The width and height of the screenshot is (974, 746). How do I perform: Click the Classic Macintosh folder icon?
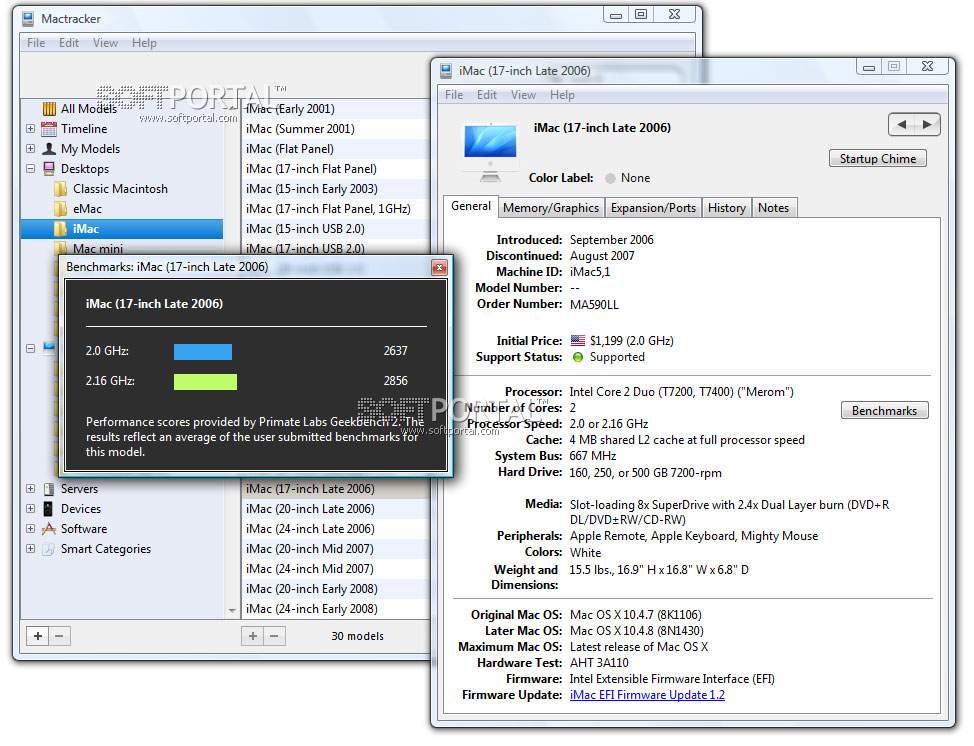tap(60, 189)
